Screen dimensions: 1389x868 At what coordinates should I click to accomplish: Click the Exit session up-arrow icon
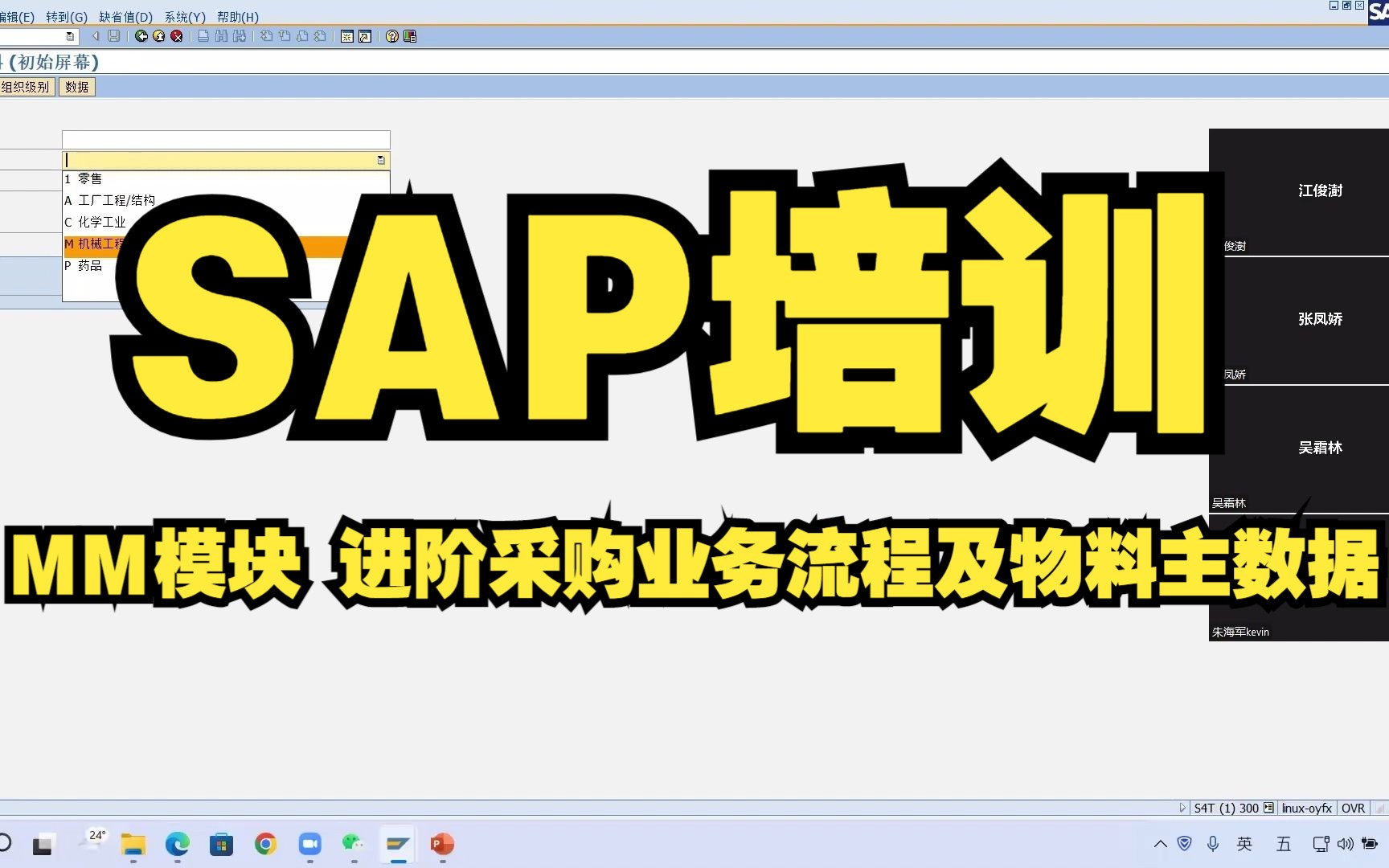[x=158, y=36]
